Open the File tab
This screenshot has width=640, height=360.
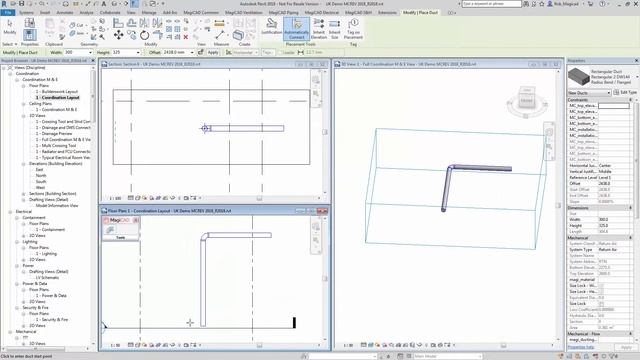(7, 13)
